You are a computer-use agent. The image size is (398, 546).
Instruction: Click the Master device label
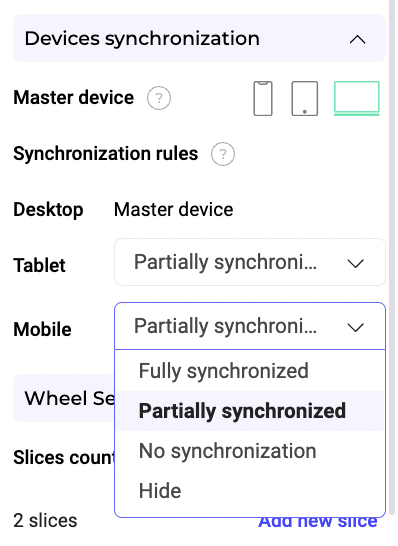73,98
